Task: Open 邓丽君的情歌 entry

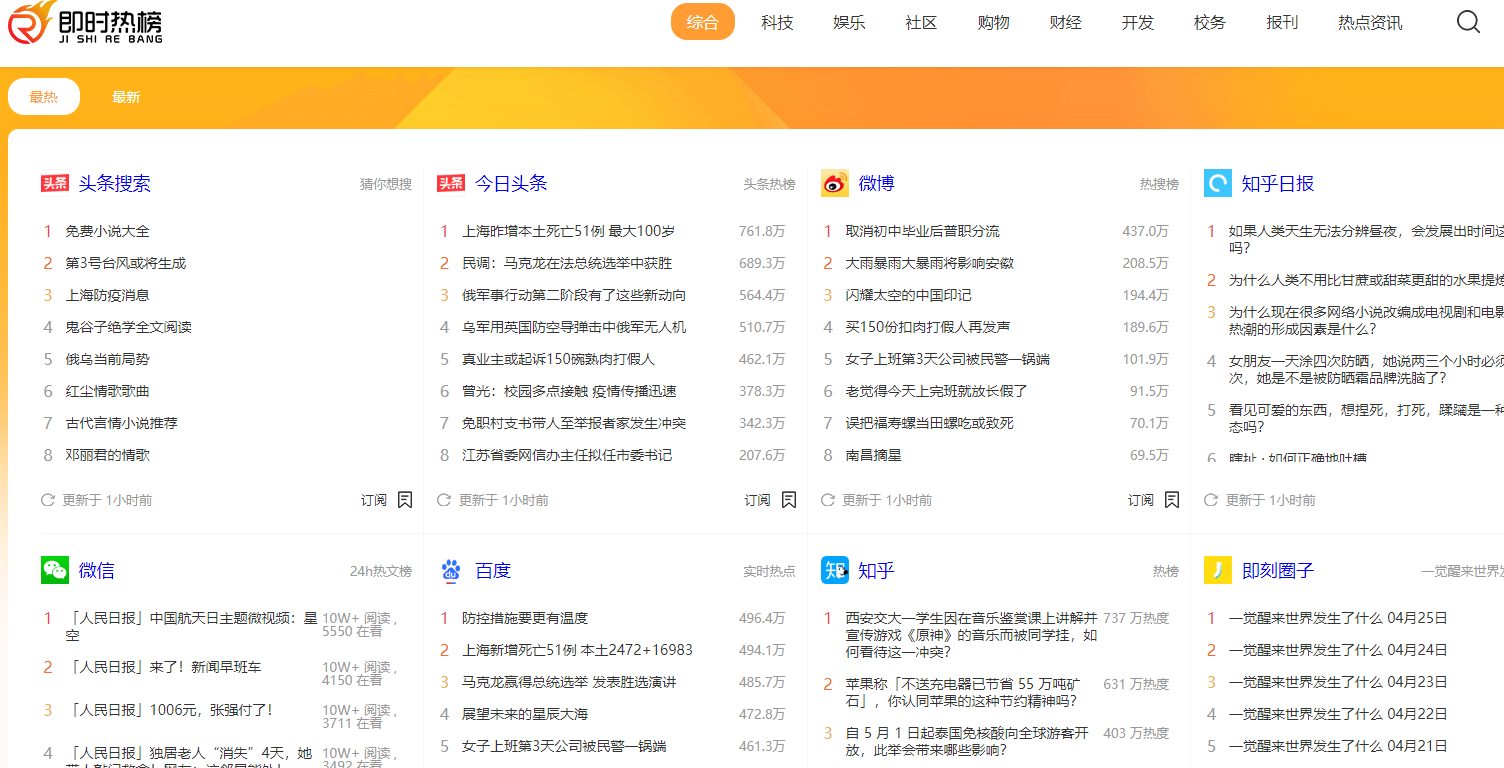Action: [108, 455]
